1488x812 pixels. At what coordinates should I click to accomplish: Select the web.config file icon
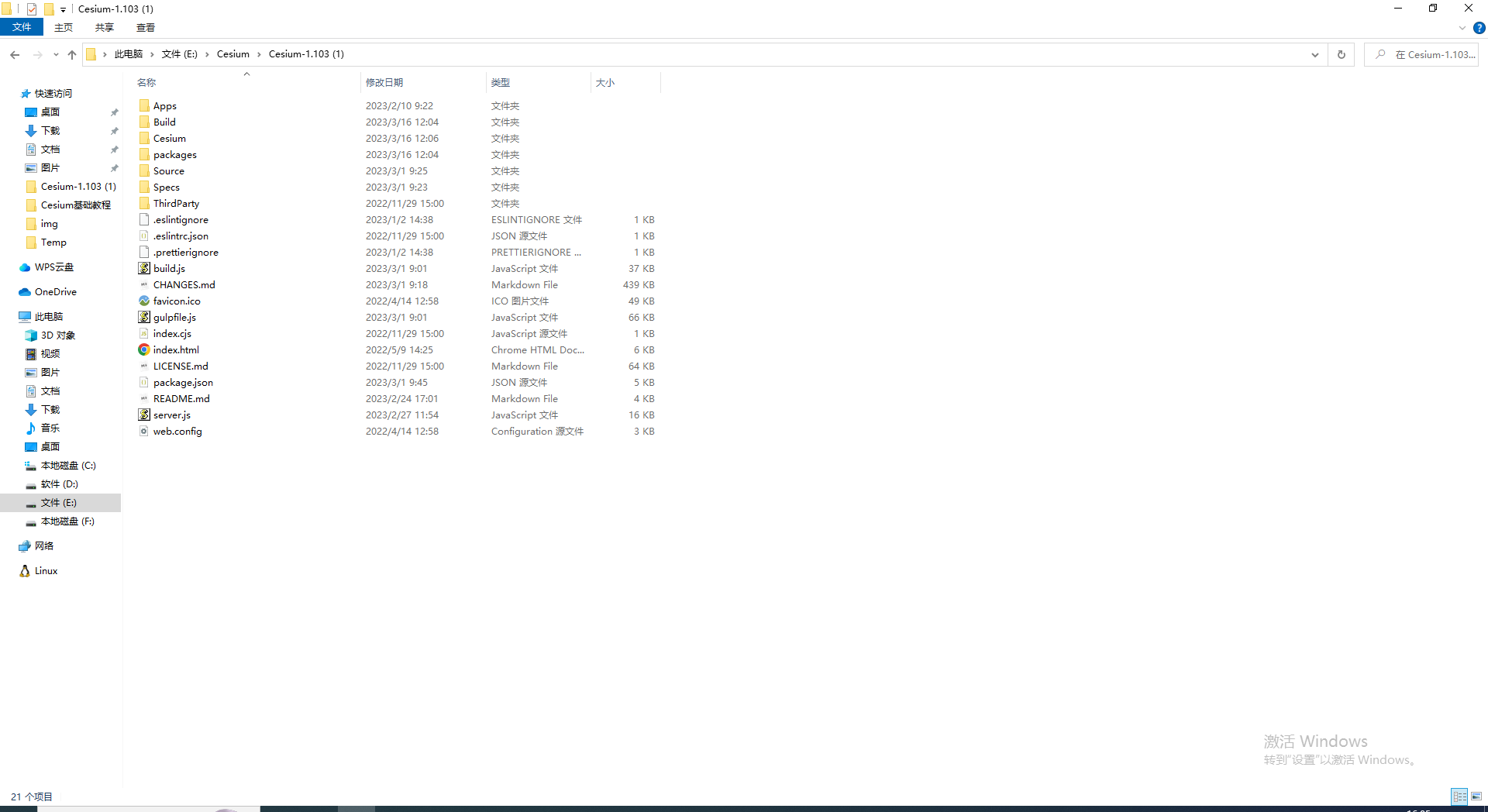click(144, 432)
